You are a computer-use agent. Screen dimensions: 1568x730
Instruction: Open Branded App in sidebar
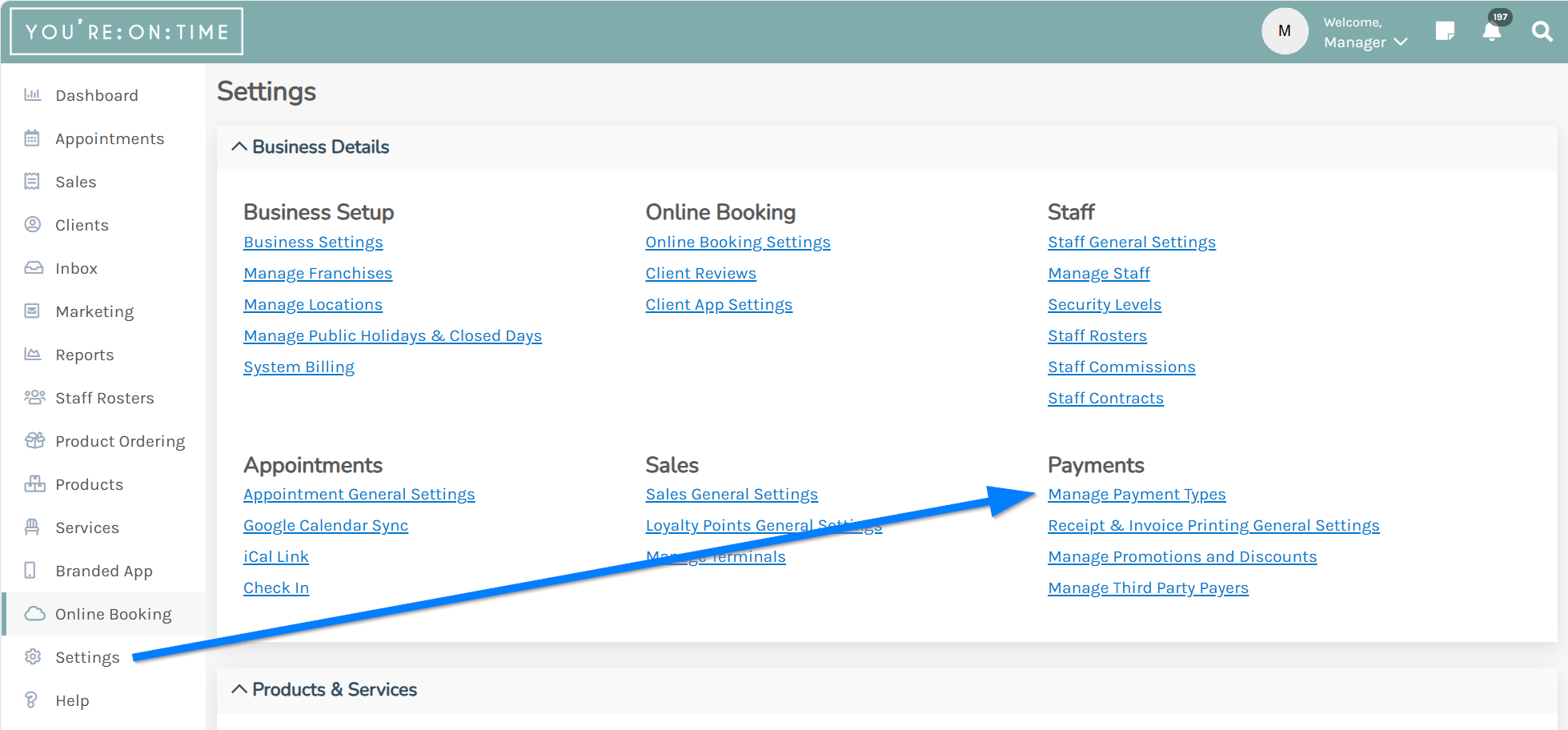point(104,571)
